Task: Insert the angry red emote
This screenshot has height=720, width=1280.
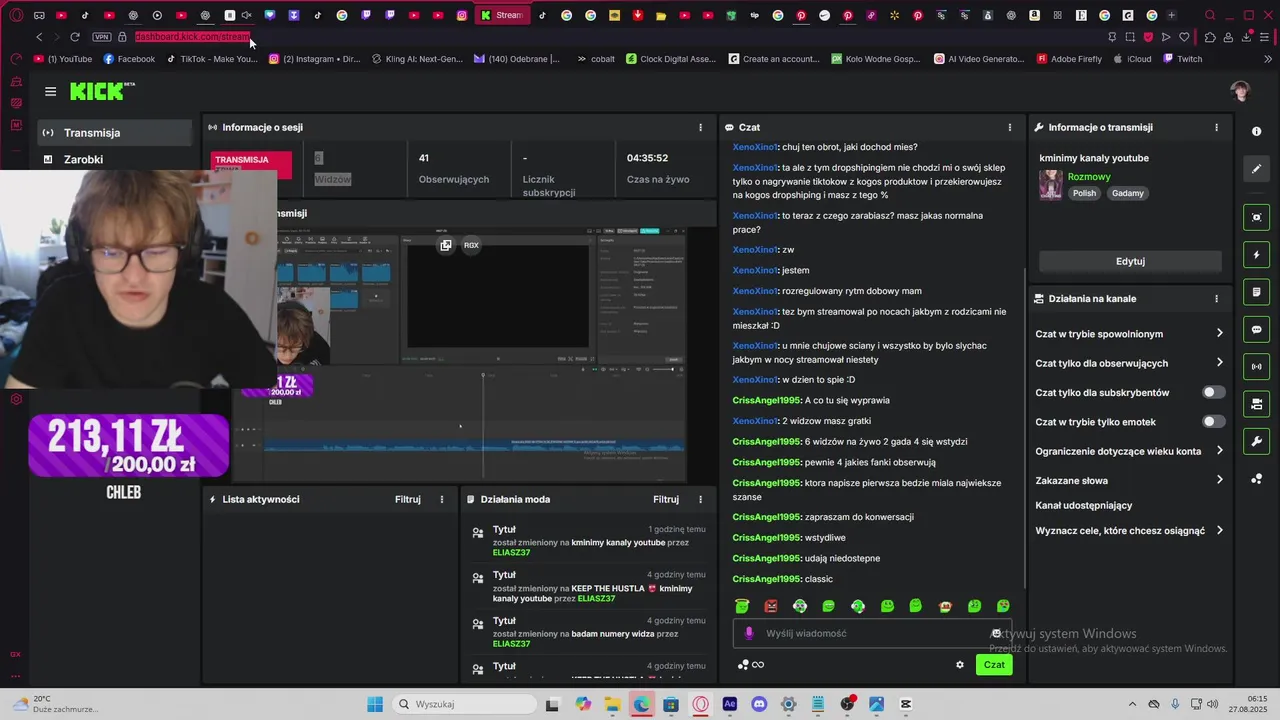Action: click(771, 606)
